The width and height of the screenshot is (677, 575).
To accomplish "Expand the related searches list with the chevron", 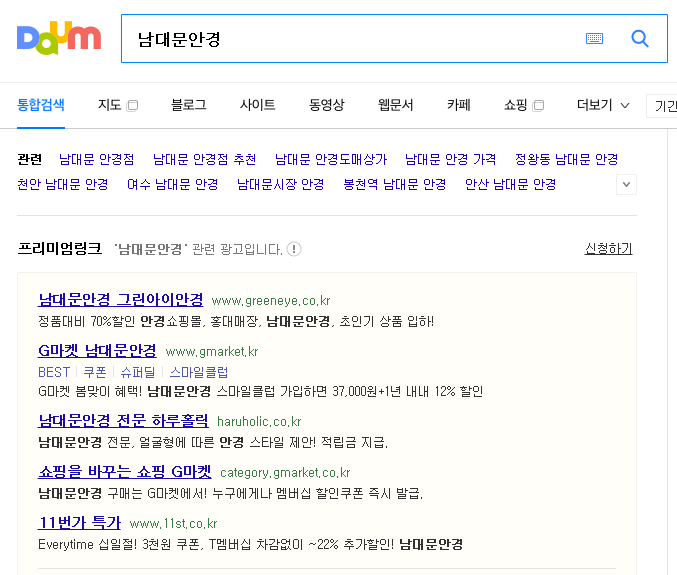I will (626, 185).
